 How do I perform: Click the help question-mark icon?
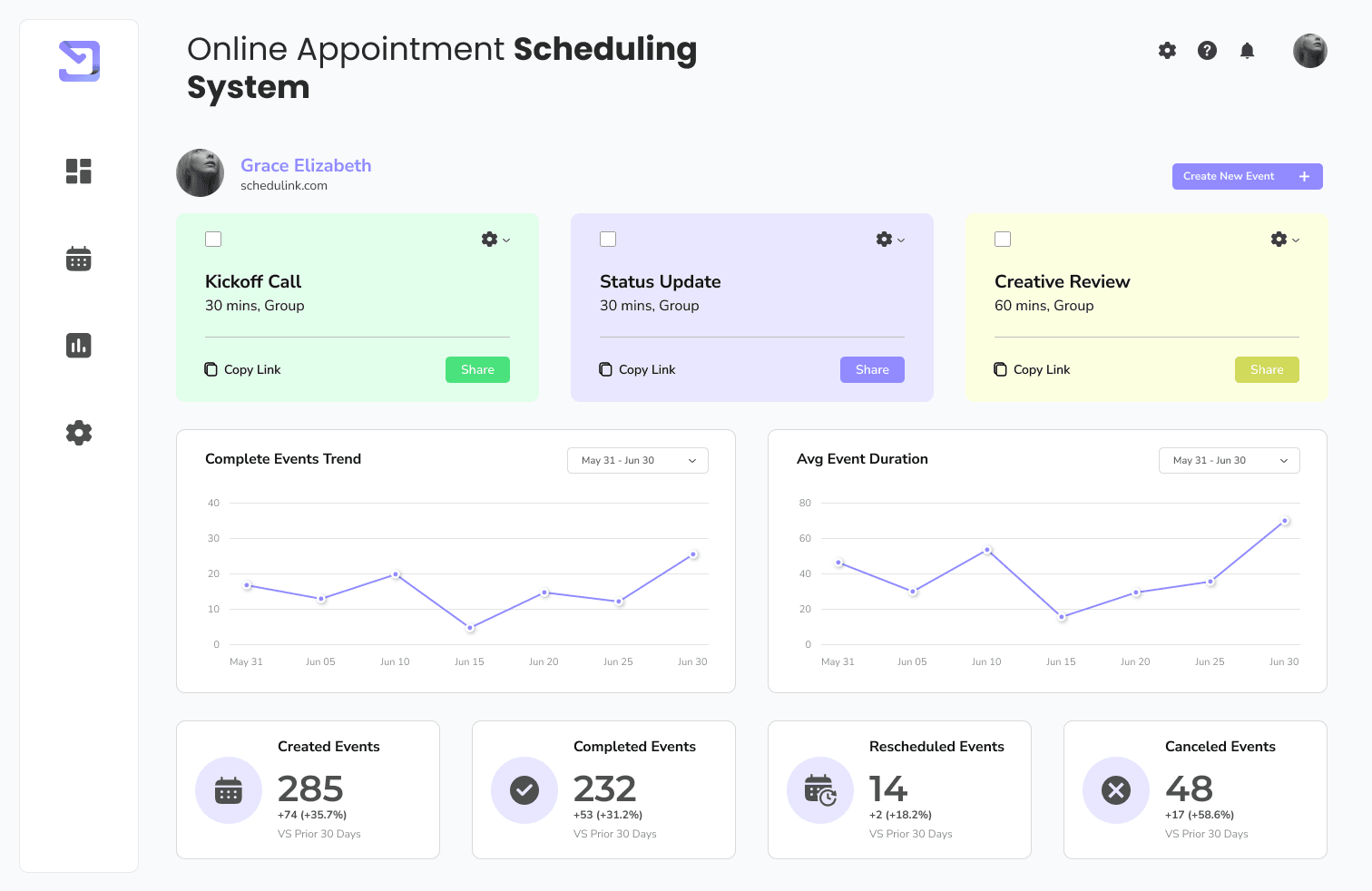click(x=1207, y=51)
